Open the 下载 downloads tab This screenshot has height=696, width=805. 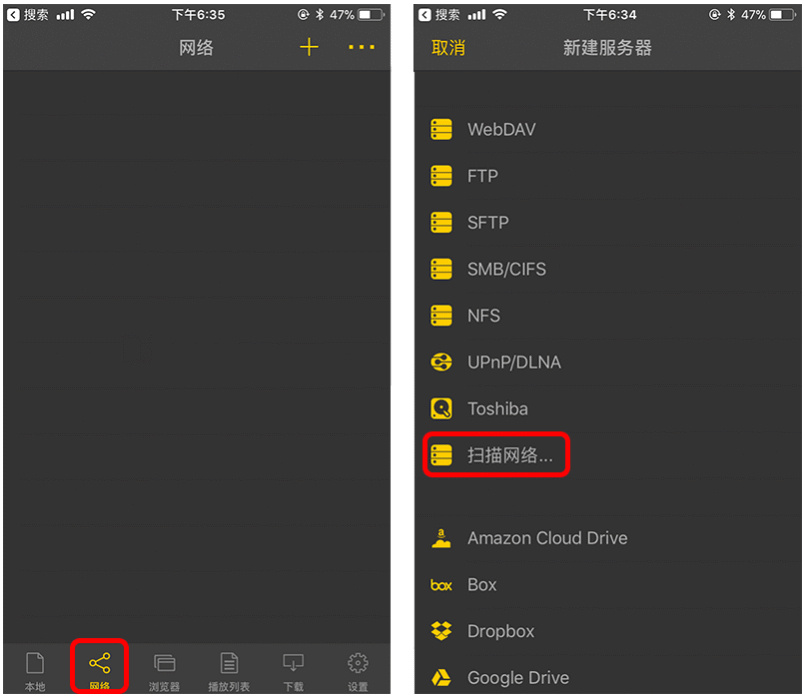click(293, 671)
